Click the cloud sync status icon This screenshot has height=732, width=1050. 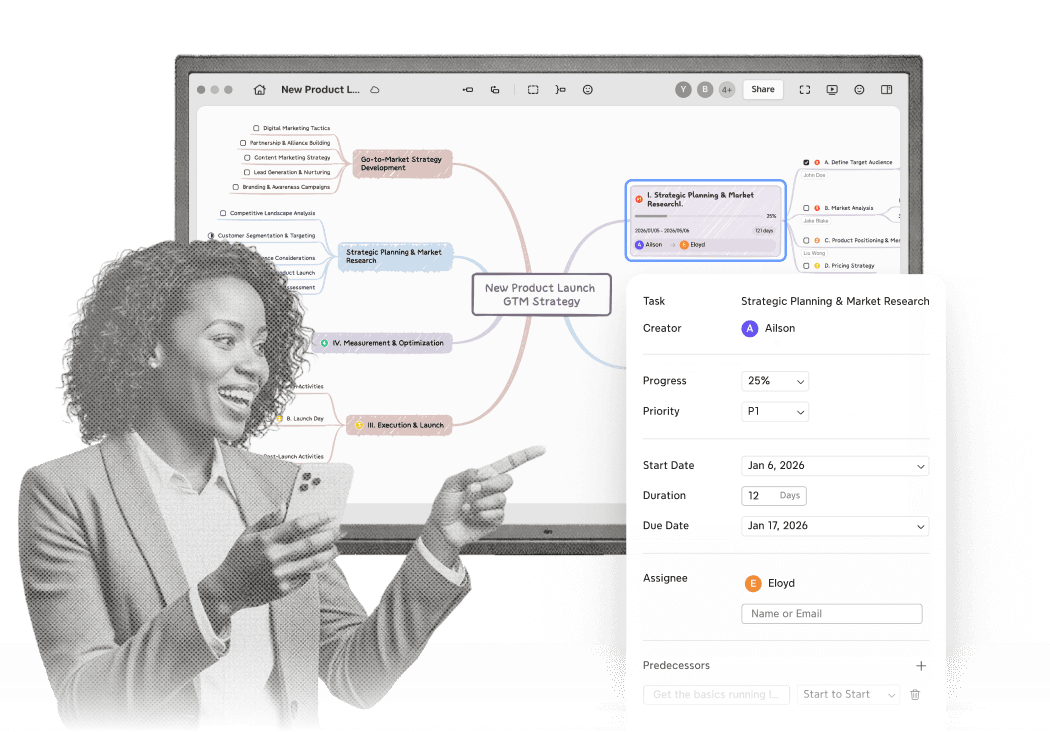tap(375, 90)
